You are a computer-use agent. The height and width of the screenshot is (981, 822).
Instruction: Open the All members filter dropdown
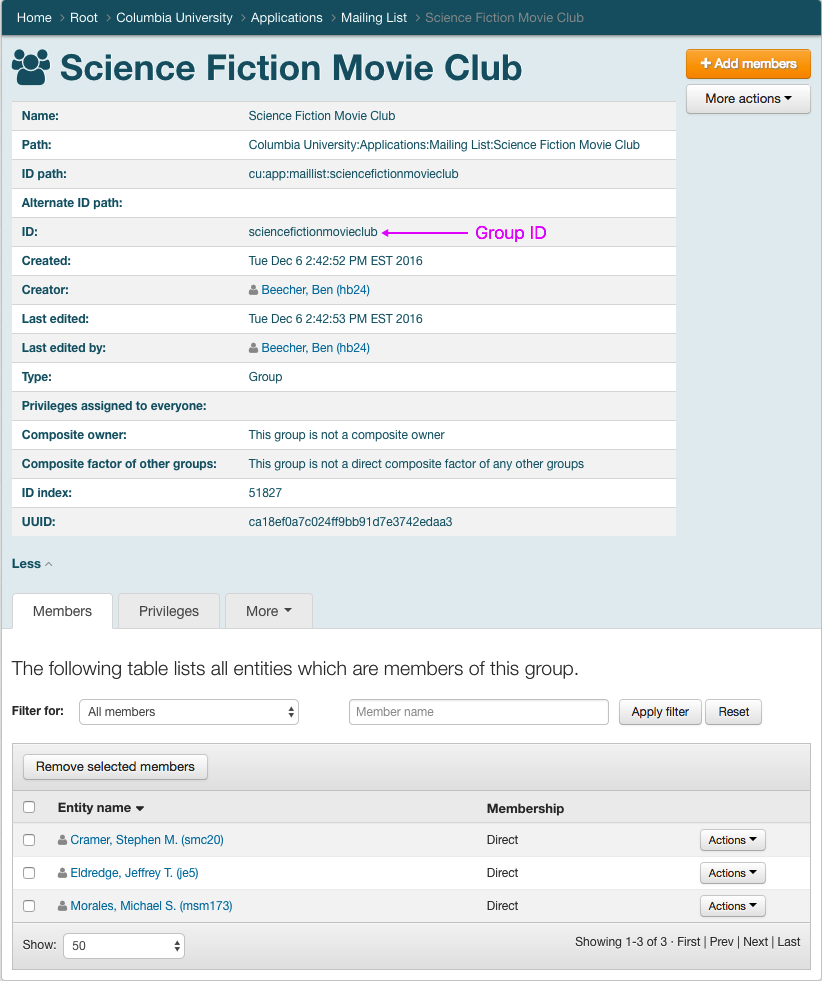[x=189, y=712]
